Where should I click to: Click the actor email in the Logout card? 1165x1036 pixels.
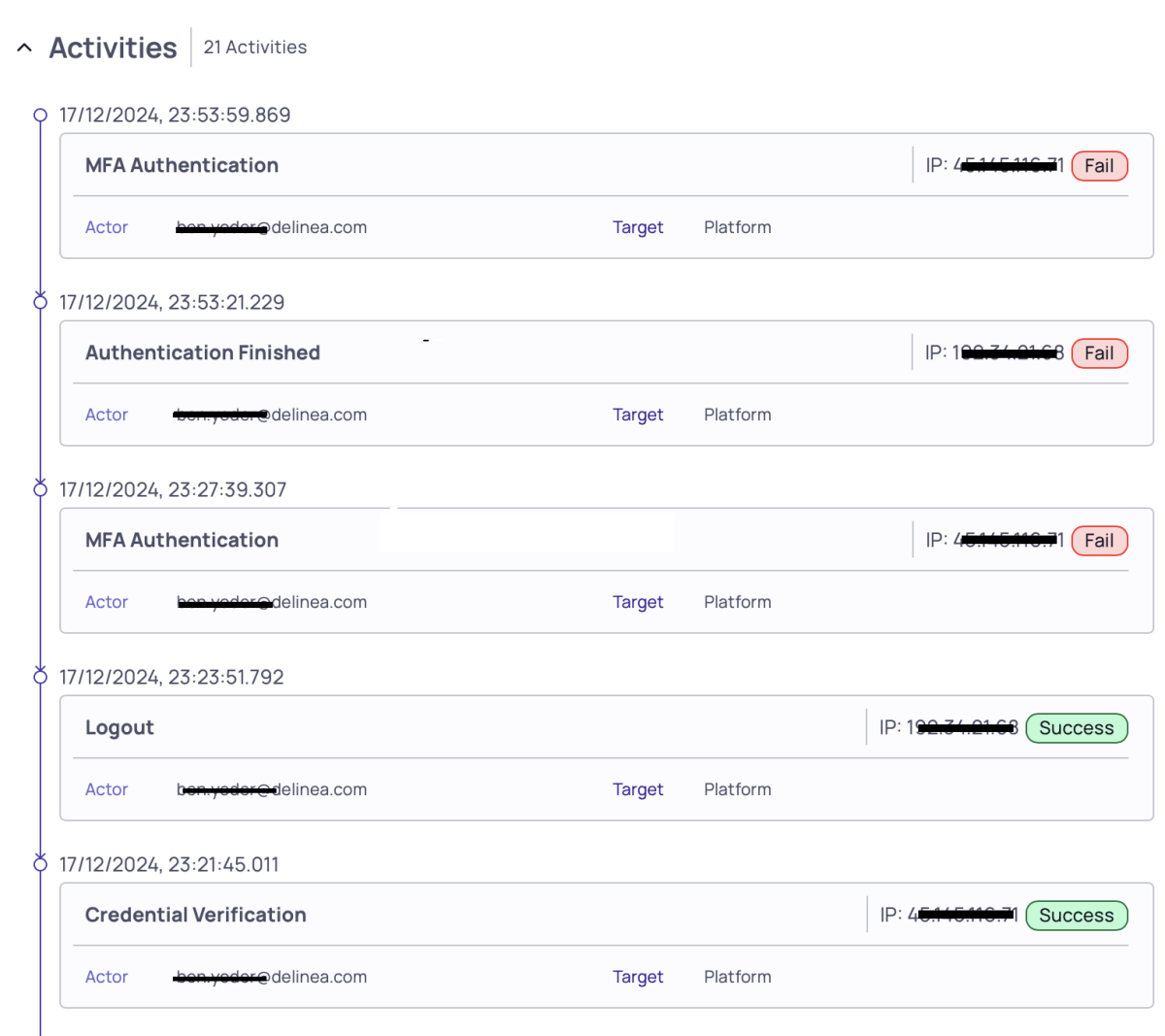272,789
